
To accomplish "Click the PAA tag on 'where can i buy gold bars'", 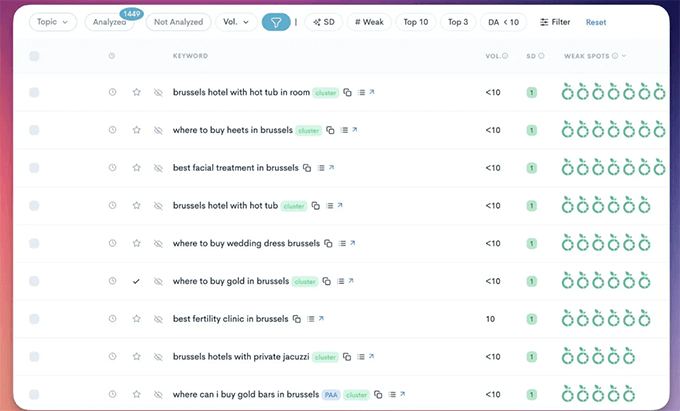I will [x=331, y=395].
